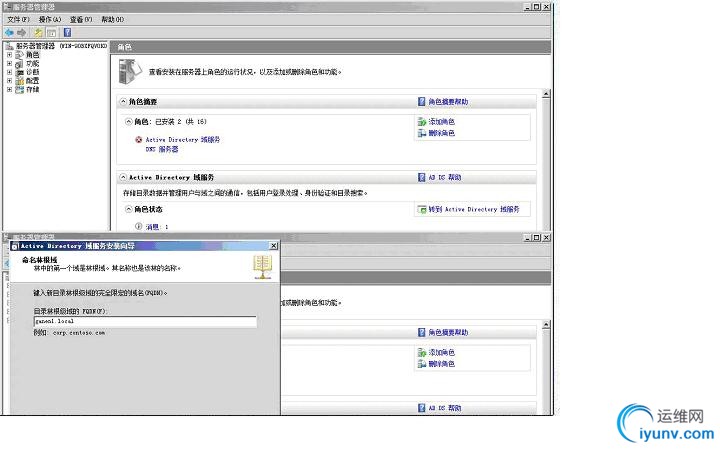Click 删除角色 in the top window
This screenshot has height=450, width=720.
pos(441,133)
